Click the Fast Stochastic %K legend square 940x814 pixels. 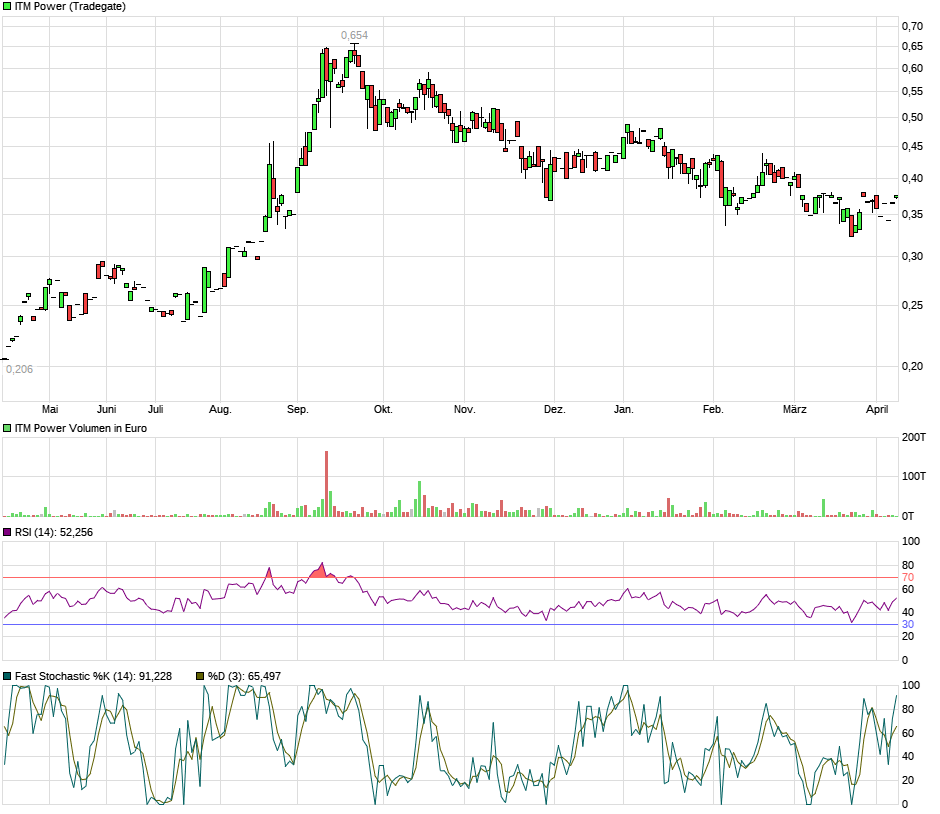(x=6, y=676)
